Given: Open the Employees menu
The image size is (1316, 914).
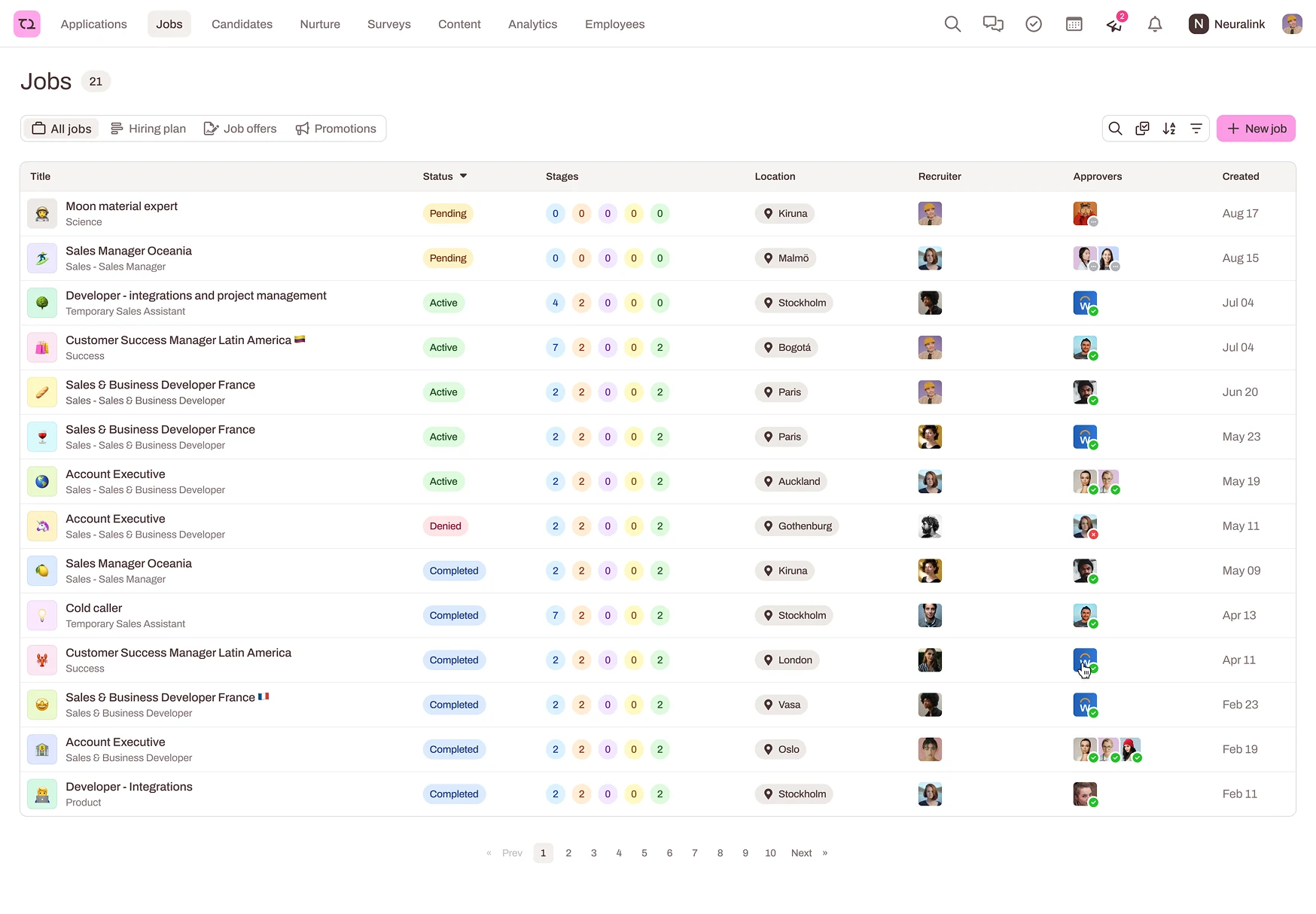Looking at the screenshot, I should coord(615,24).
